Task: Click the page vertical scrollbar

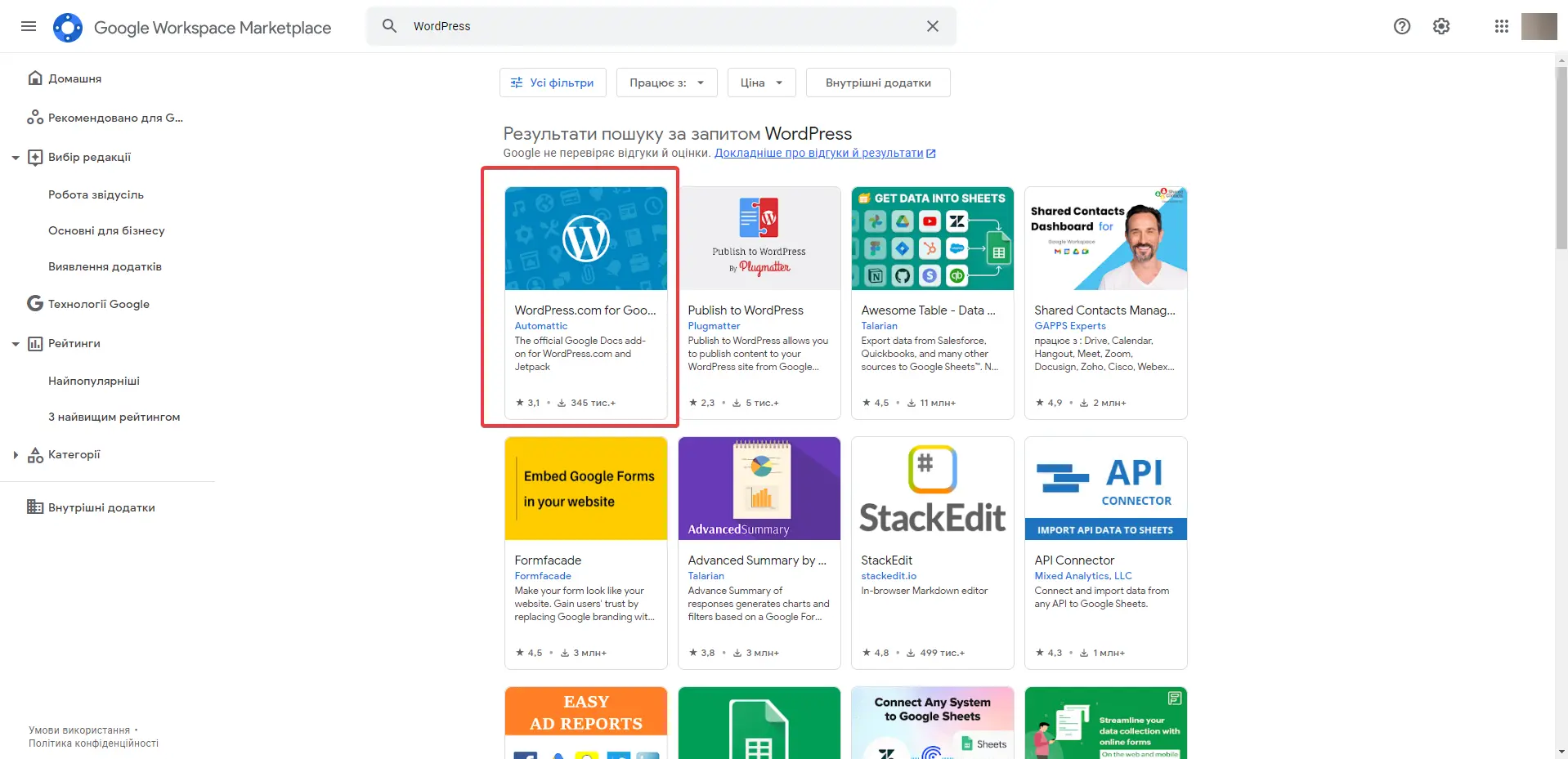Action: [x=1561, y=159]
